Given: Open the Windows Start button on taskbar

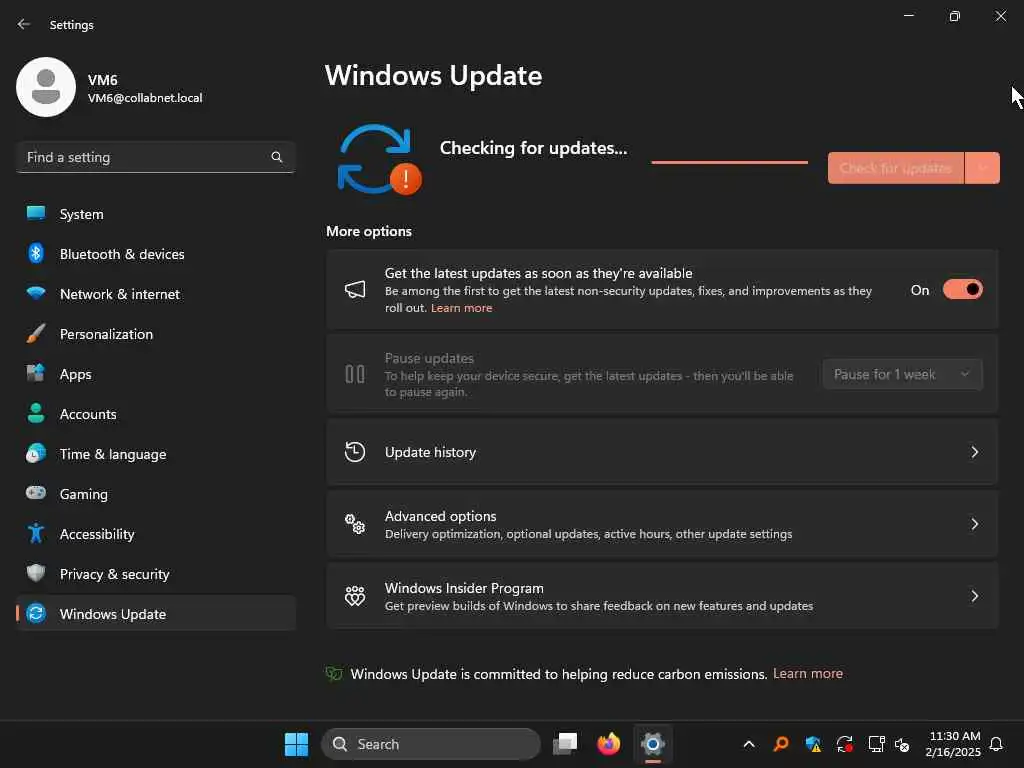Looking at the screenshot, I should click(x=296, y=744).
